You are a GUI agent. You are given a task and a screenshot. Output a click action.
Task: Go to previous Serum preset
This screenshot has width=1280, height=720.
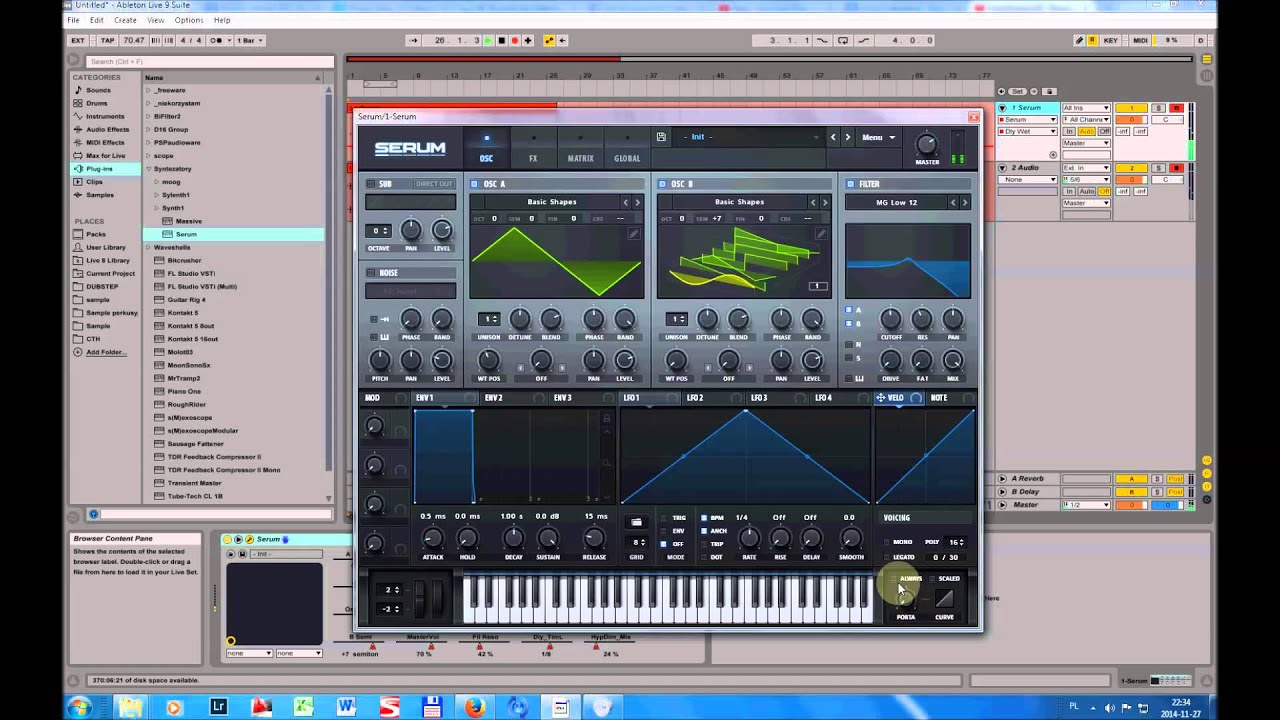[x=833, y=137]
